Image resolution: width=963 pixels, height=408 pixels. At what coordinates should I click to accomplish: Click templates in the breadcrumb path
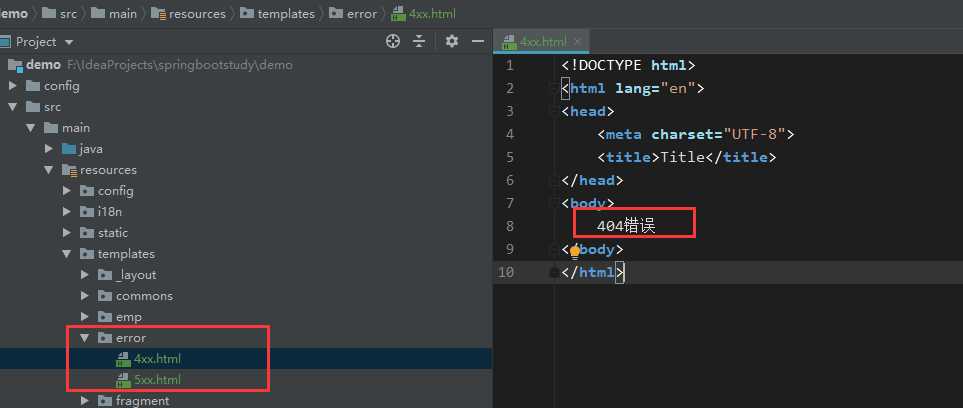click(285, 14)
